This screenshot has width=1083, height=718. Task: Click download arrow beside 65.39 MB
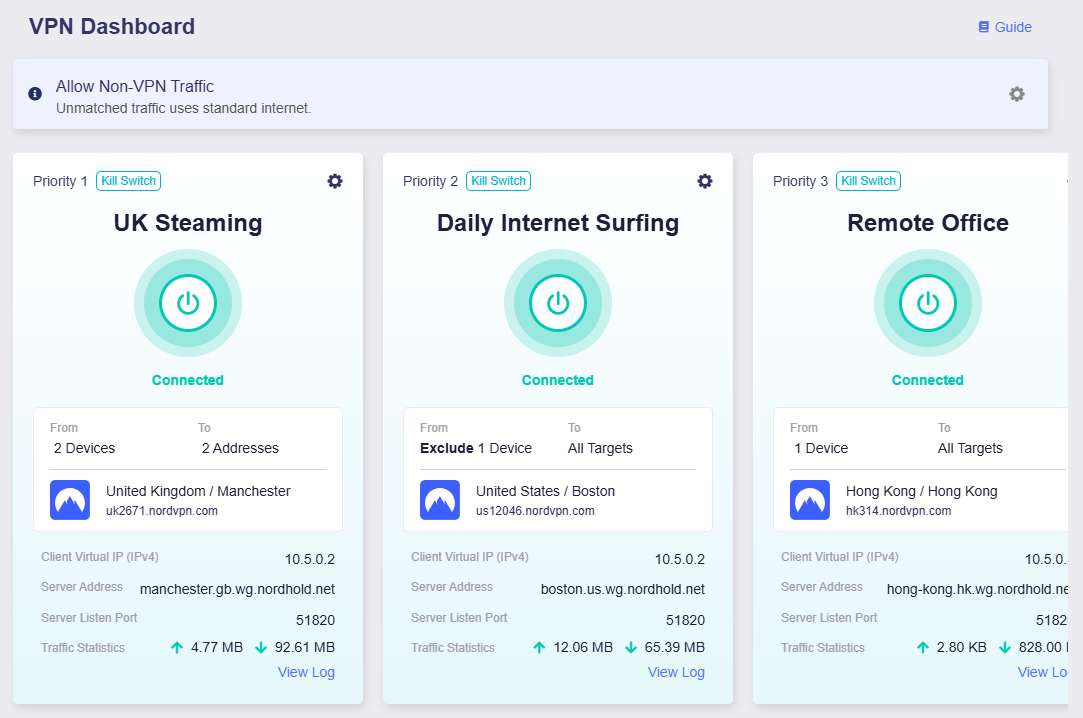click(x=631, y=648)
